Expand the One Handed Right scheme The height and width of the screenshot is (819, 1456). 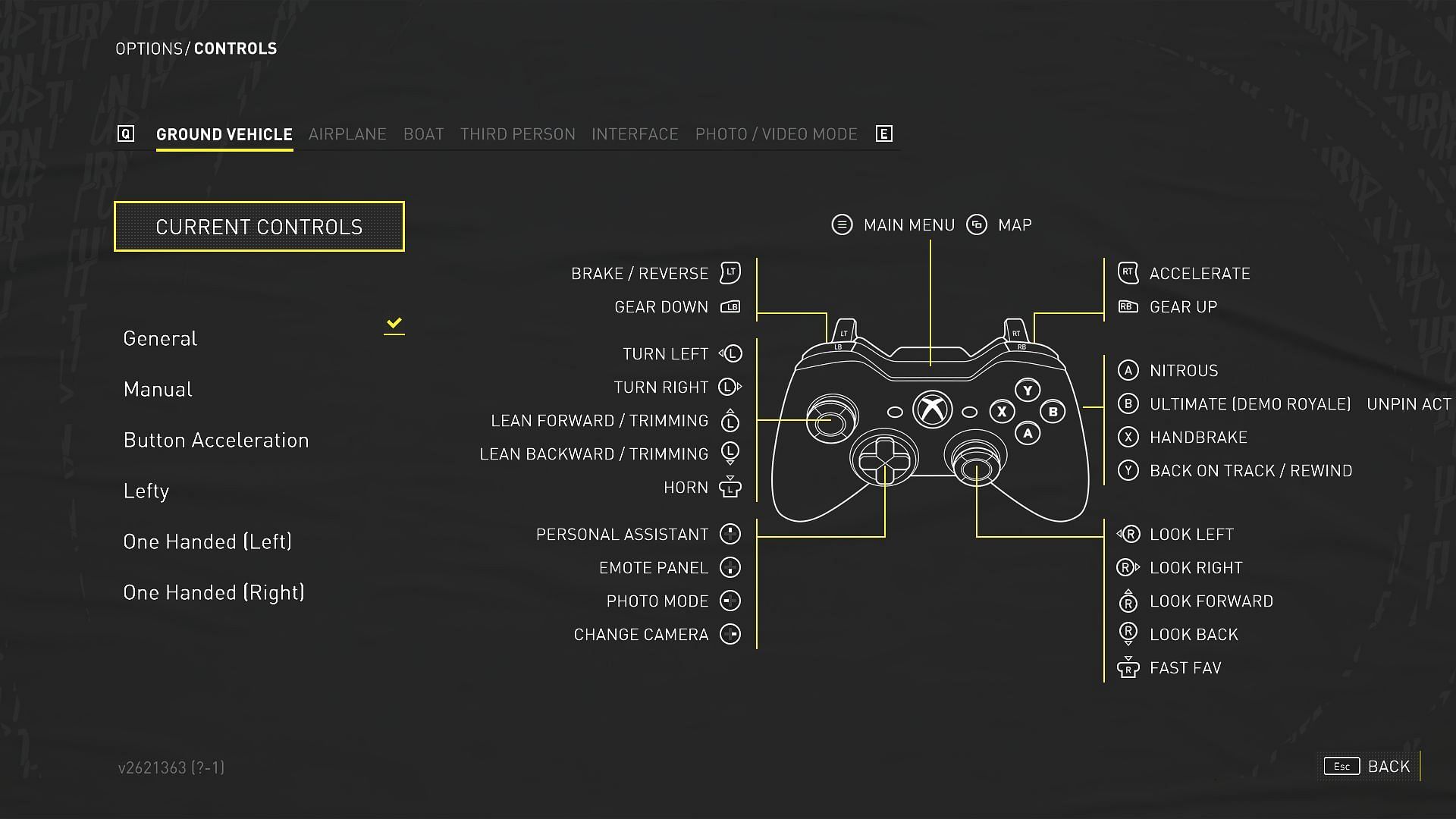(214, 592)
